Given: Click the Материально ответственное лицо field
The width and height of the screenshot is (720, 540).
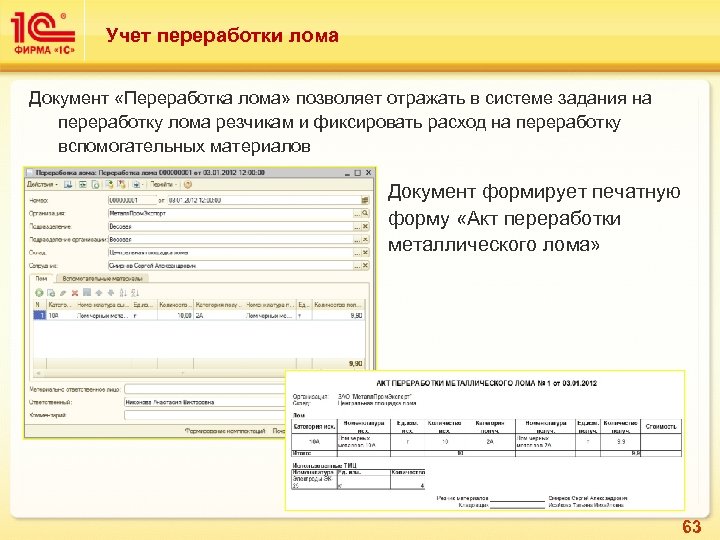Looking at the screenshot, I should 204,389.
